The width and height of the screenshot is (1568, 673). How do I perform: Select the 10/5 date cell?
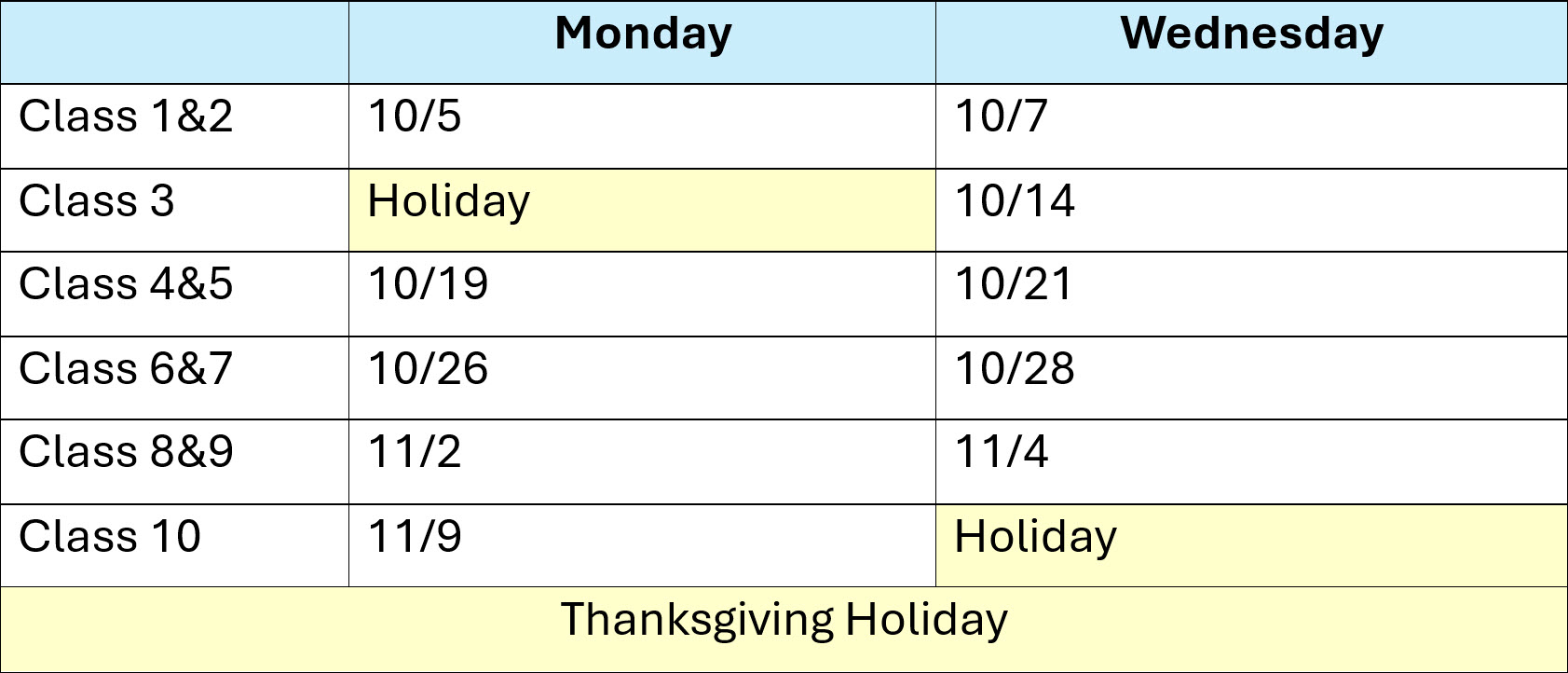[x=642, y=127]
